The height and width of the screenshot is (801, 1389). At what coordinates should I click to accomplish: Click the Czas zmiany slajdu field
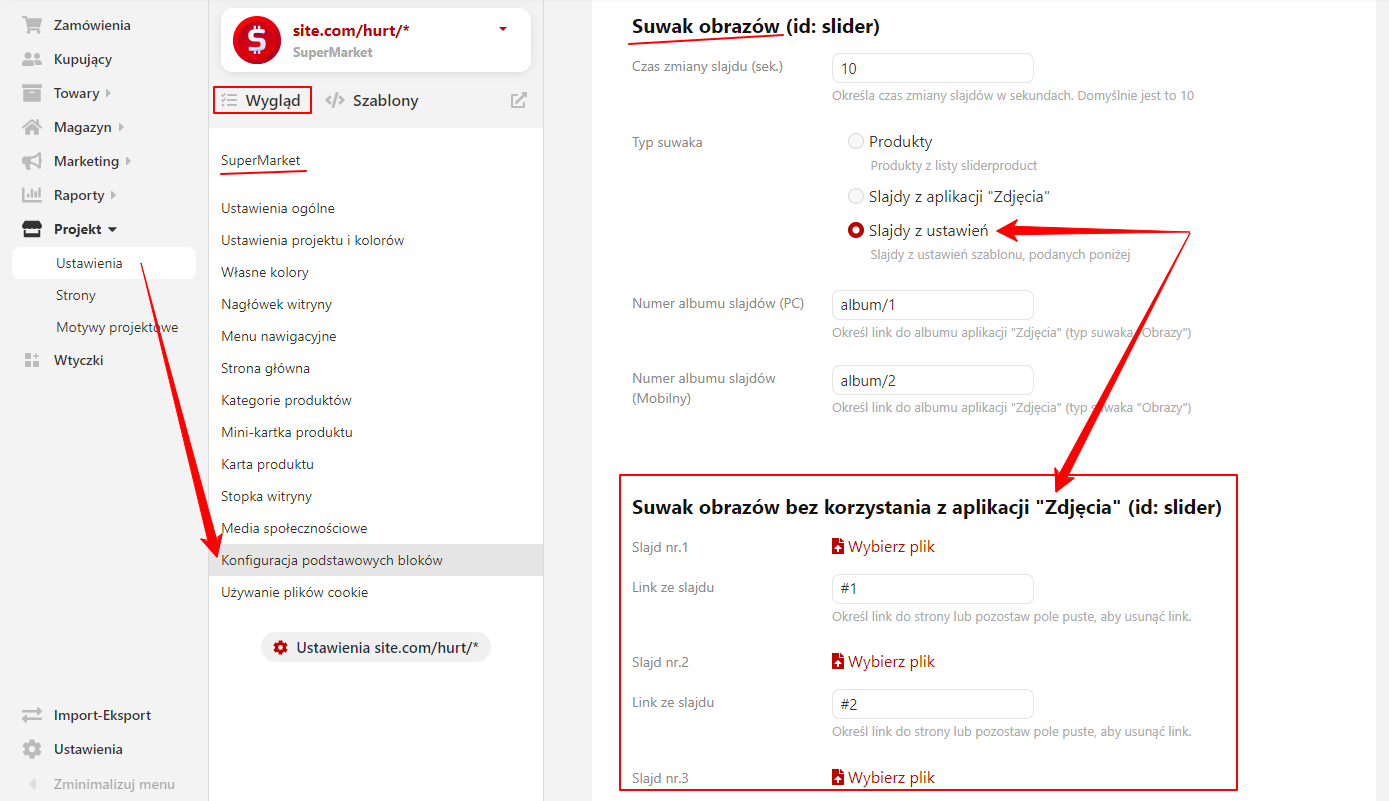(x=933, y=68)
